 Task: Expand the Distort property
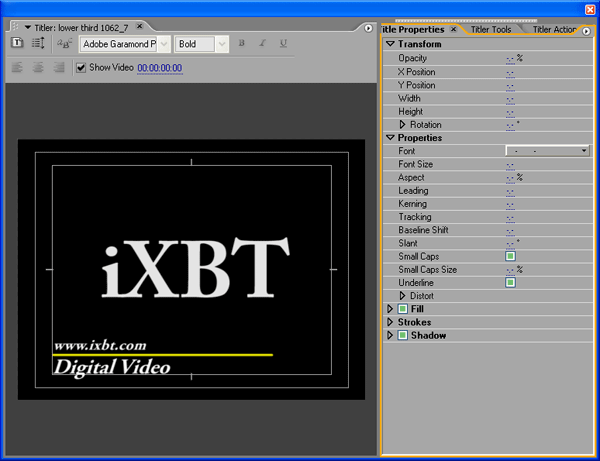point(402,295)
